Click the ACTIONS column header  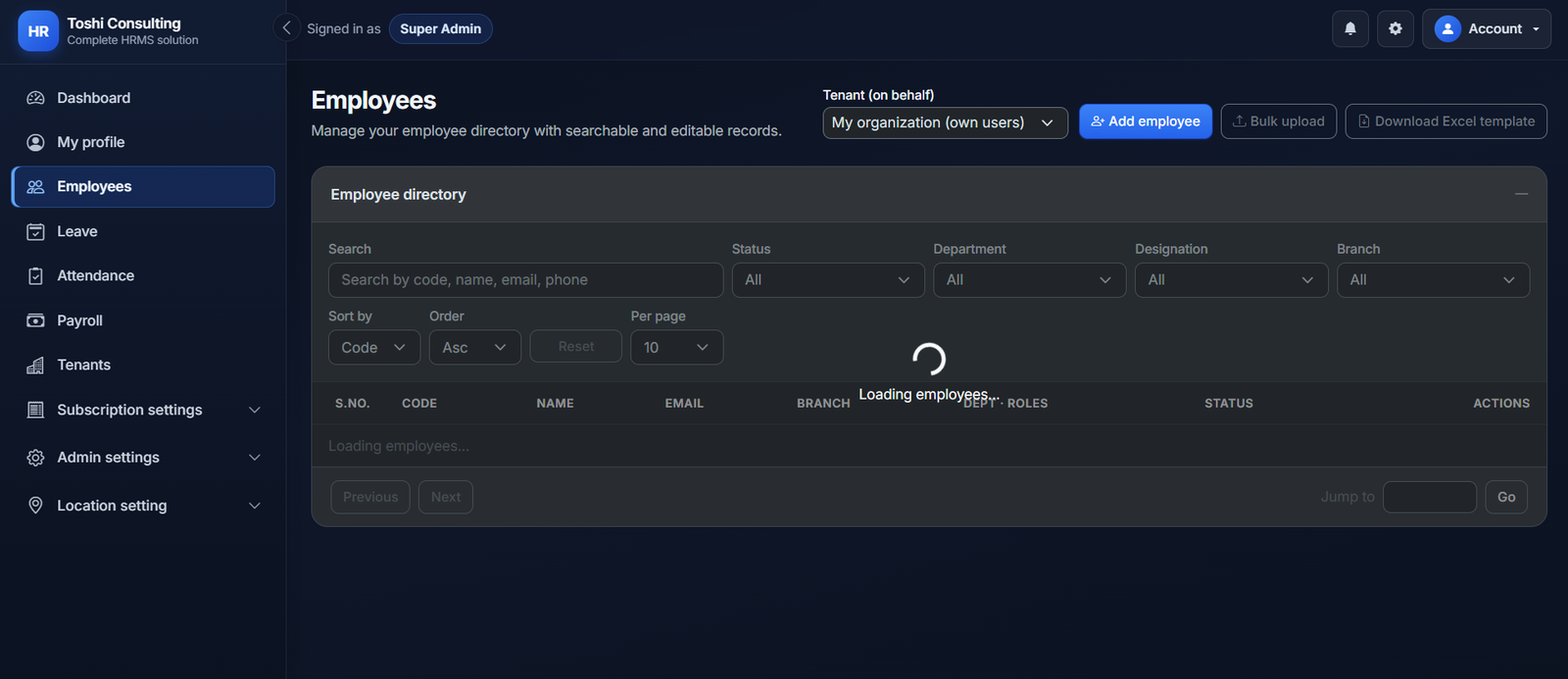tap(1501, 403)
